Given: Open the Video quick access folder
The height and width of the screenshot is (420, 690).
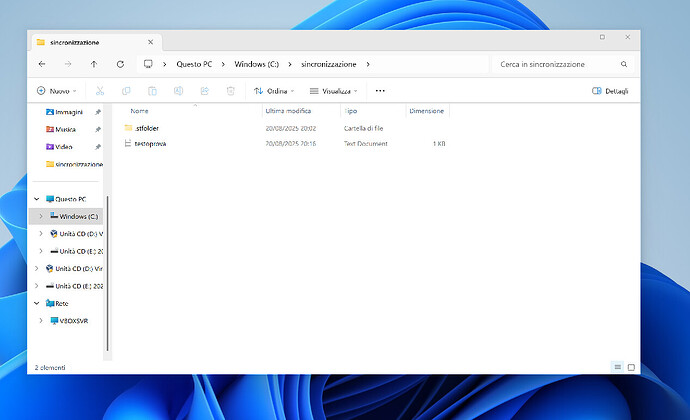Looking at the screenshot, I should point(64,146).
